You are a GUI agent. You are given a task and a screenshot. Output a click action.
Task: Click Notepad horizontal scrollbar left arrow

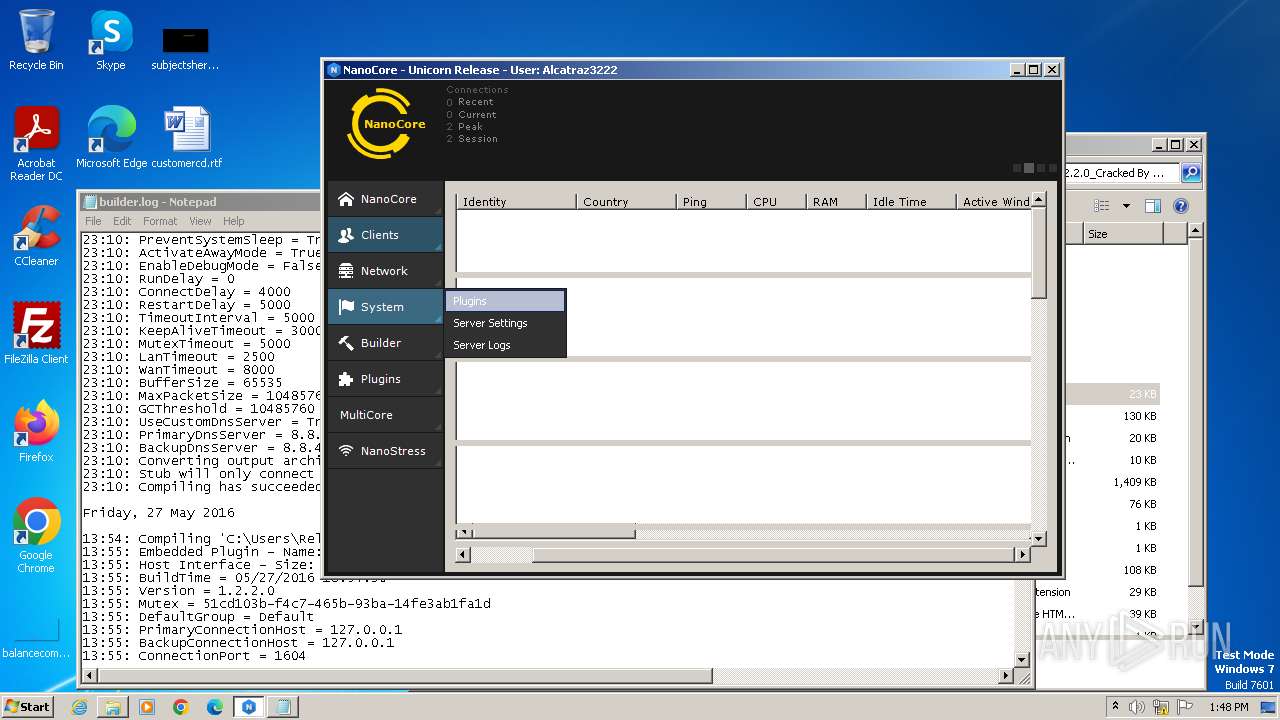[x=89, y=676]
